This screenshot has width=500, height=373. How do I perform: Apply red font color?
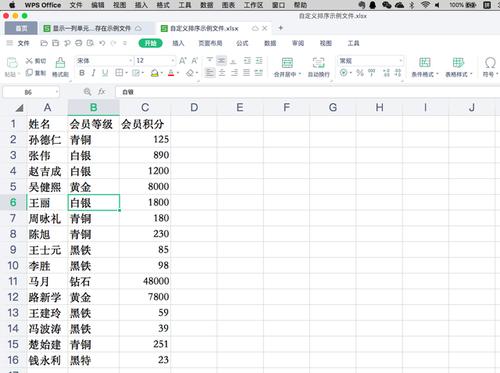[171, 73]
